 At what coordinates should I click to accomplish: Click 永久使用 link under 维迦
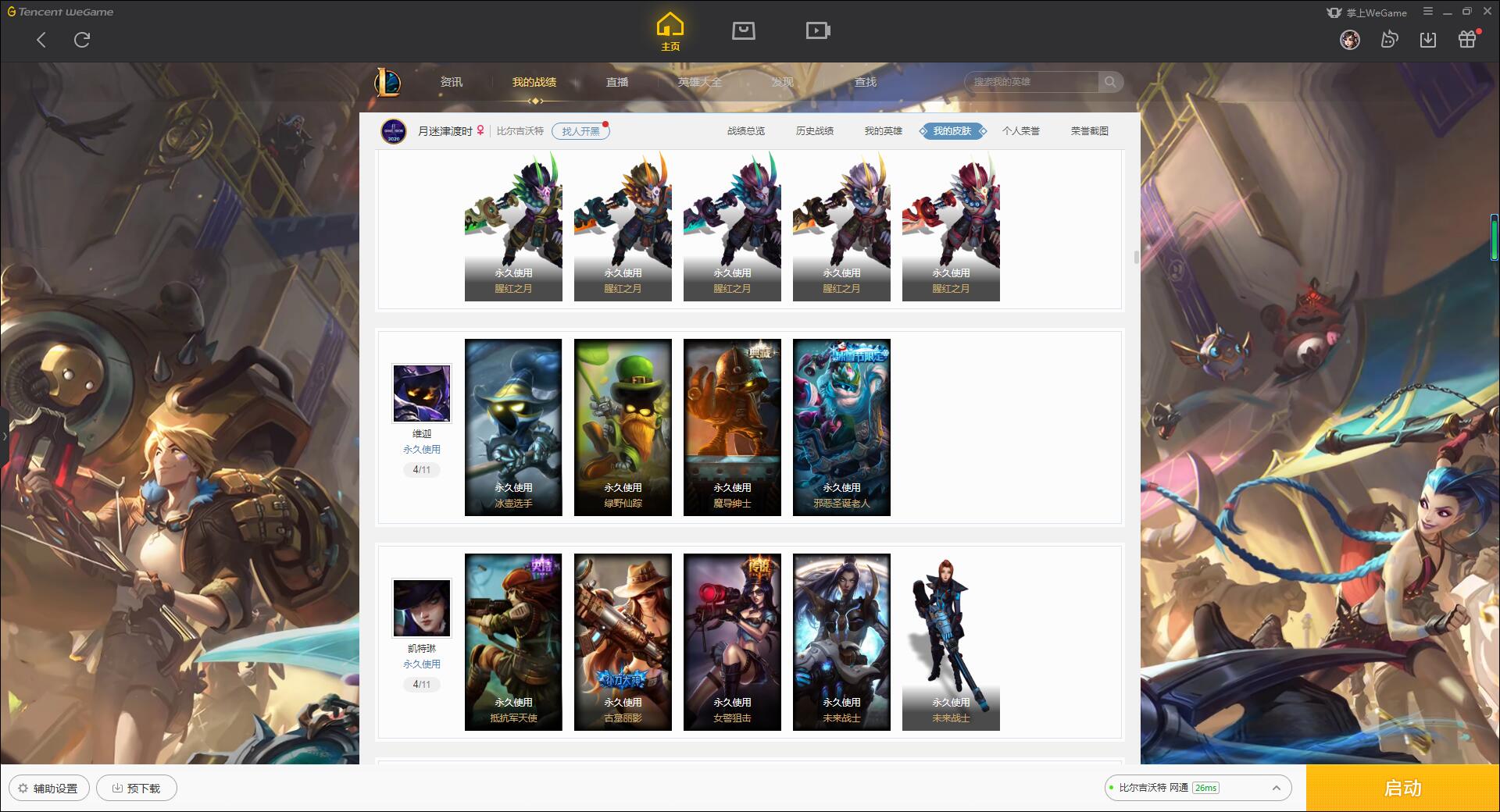(x=422, y=450)
